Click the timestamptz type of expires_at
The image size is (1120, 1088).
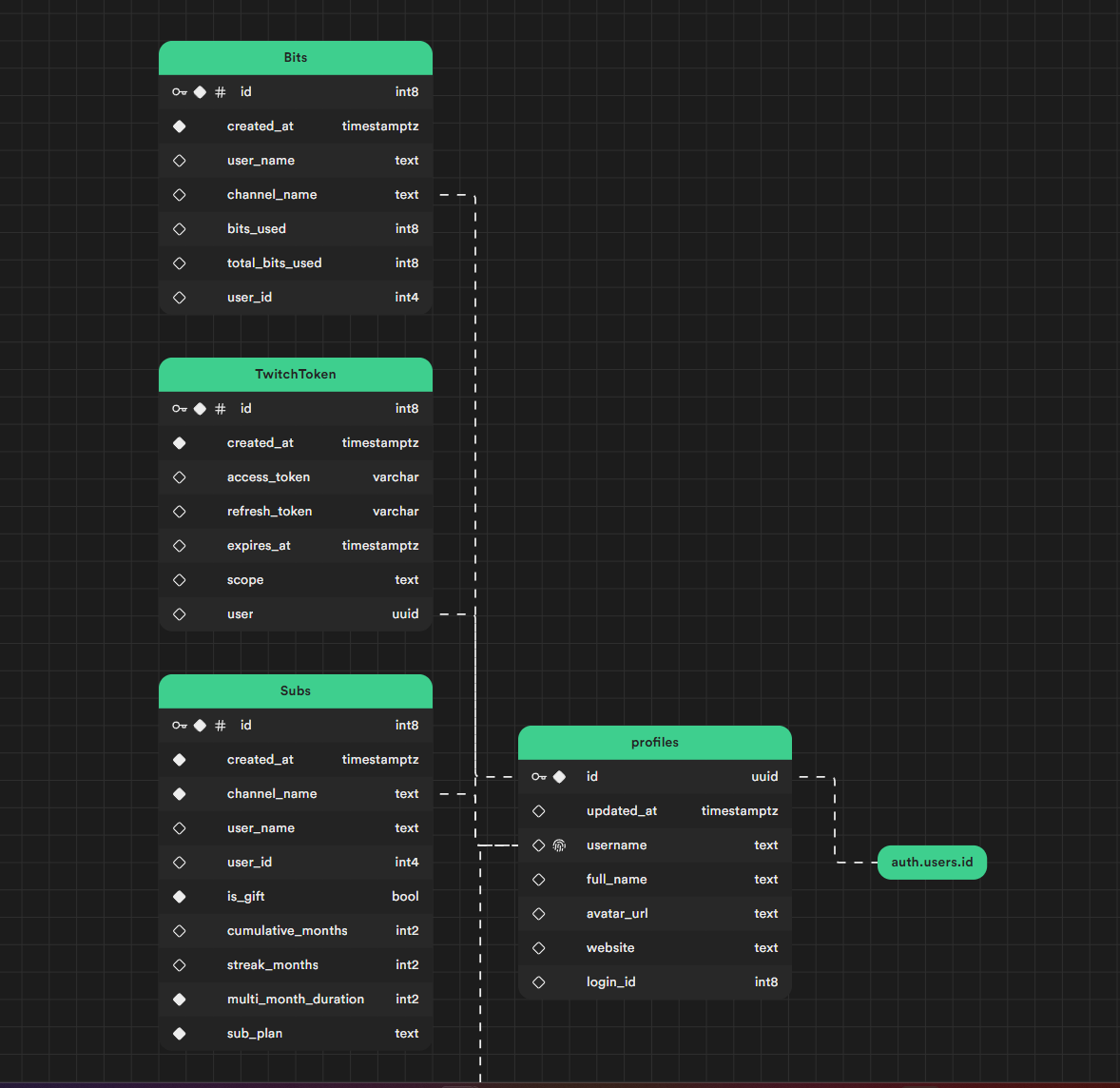click(380, 546)
